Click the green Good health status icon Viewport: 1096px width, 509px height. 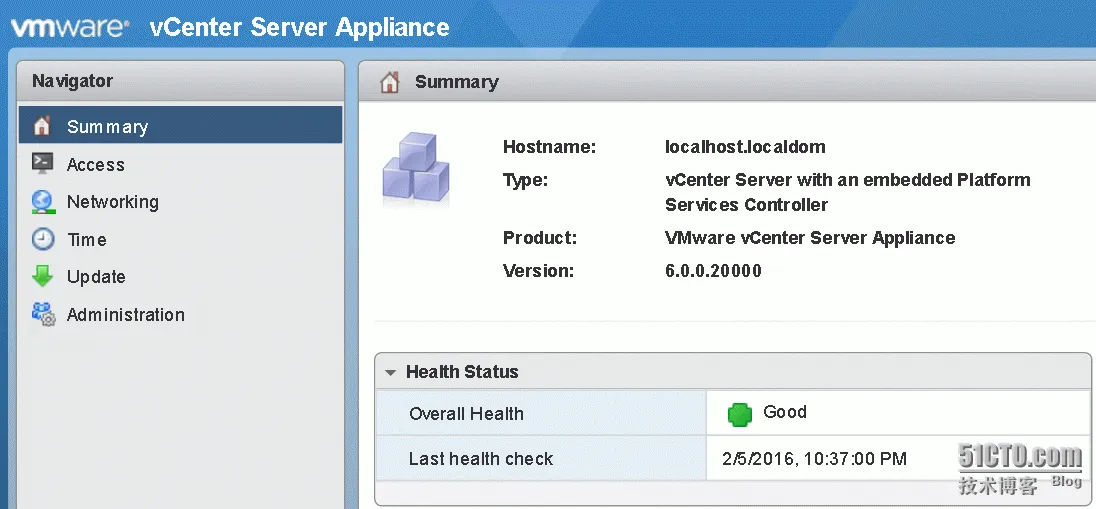point(740,414)
